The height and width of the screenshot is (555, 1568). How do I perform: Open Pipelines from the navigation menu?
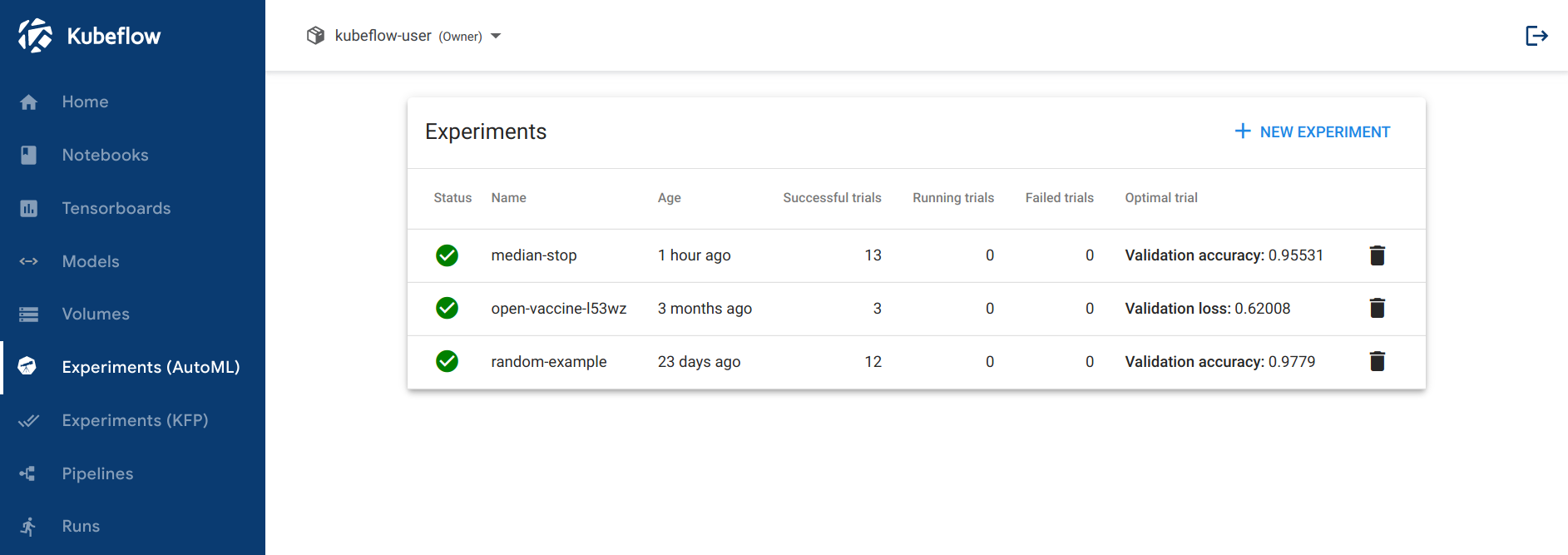coord(97,474)
